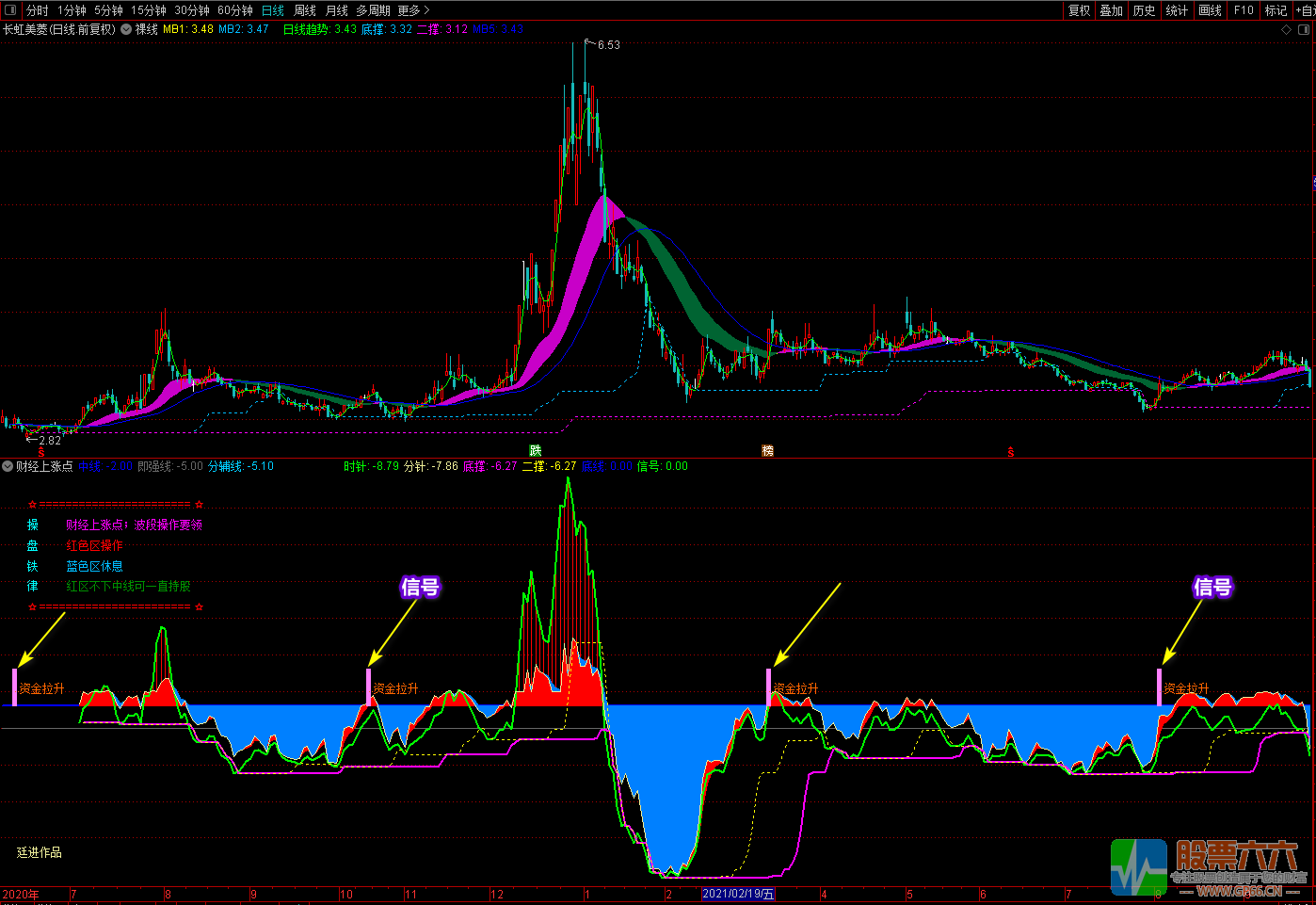Select the 60分钟 period tab
The image size is (1316, 905).
(235, 10)
